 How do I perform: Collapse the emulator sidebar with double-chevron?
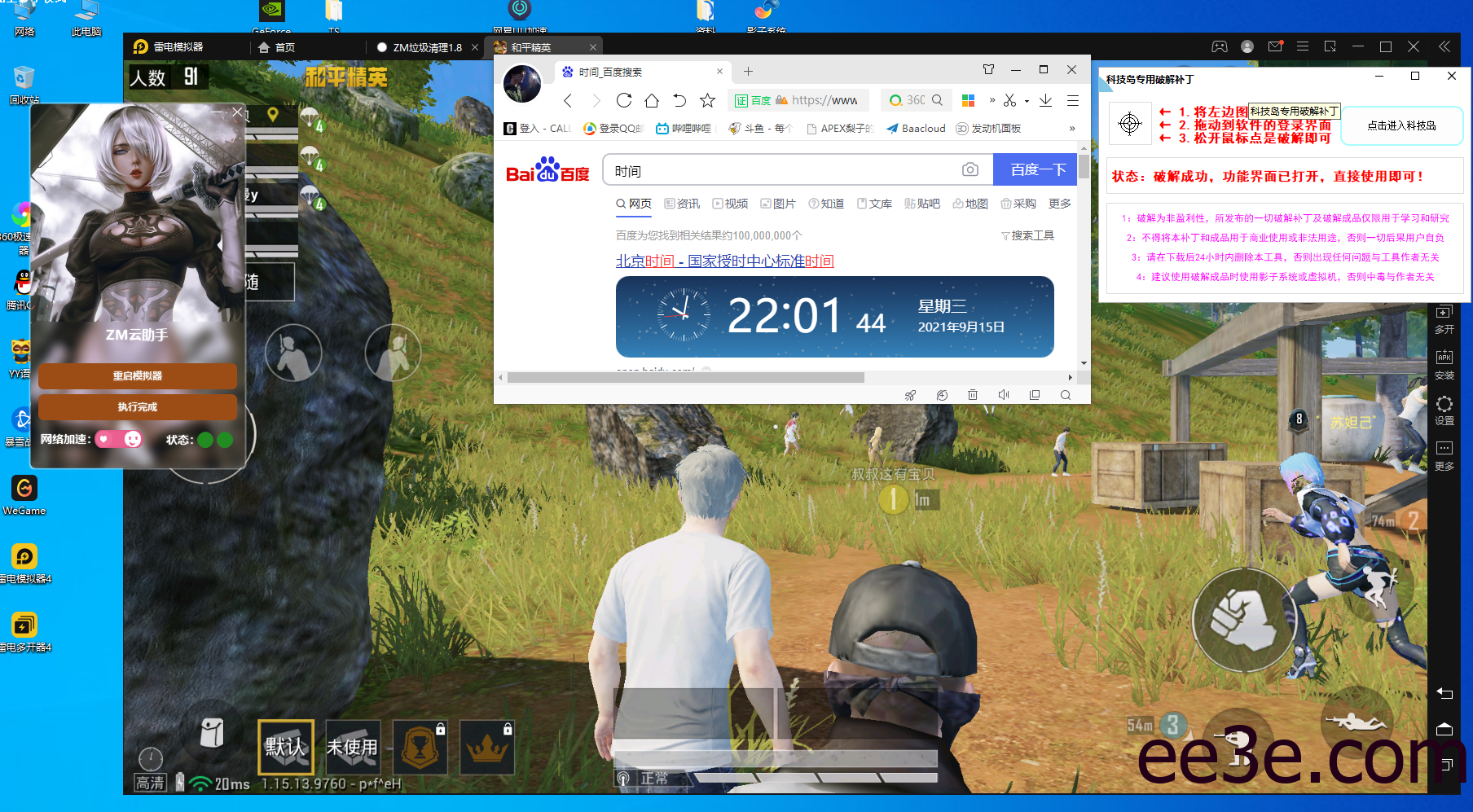pyautogui.click(x=1444, y=46)
